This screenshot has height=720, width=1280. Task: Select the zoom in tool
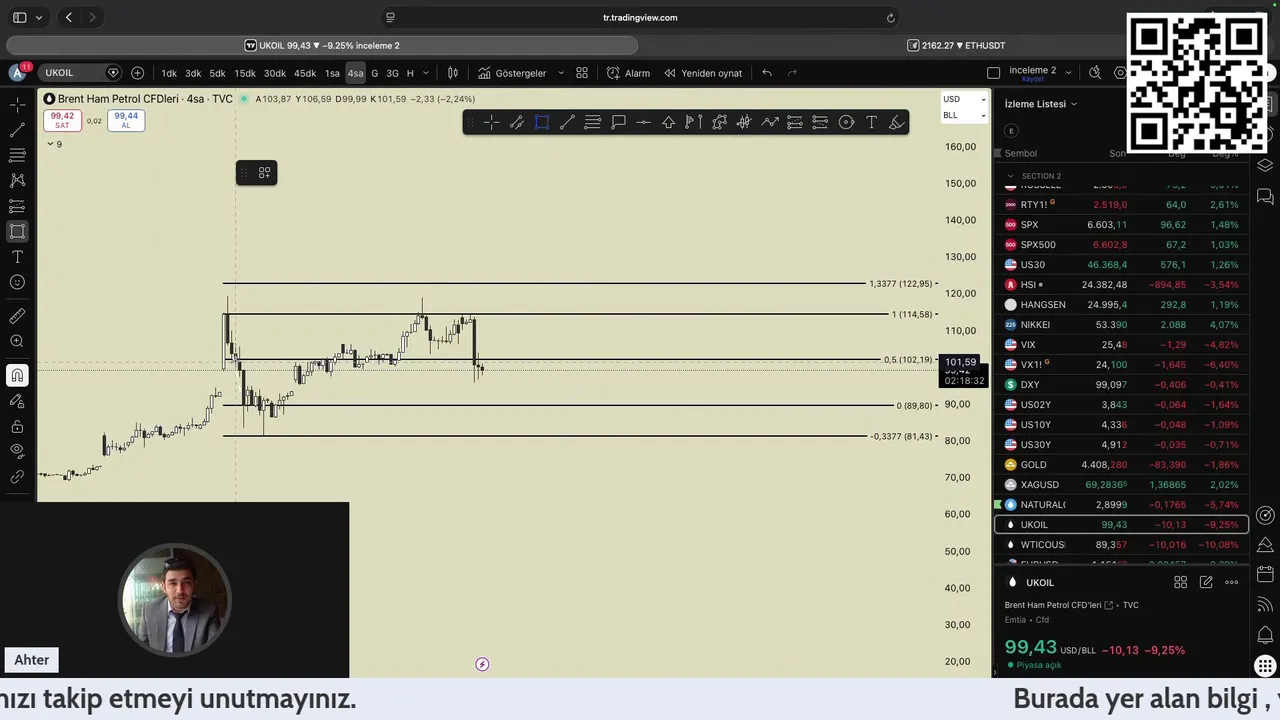18,341
